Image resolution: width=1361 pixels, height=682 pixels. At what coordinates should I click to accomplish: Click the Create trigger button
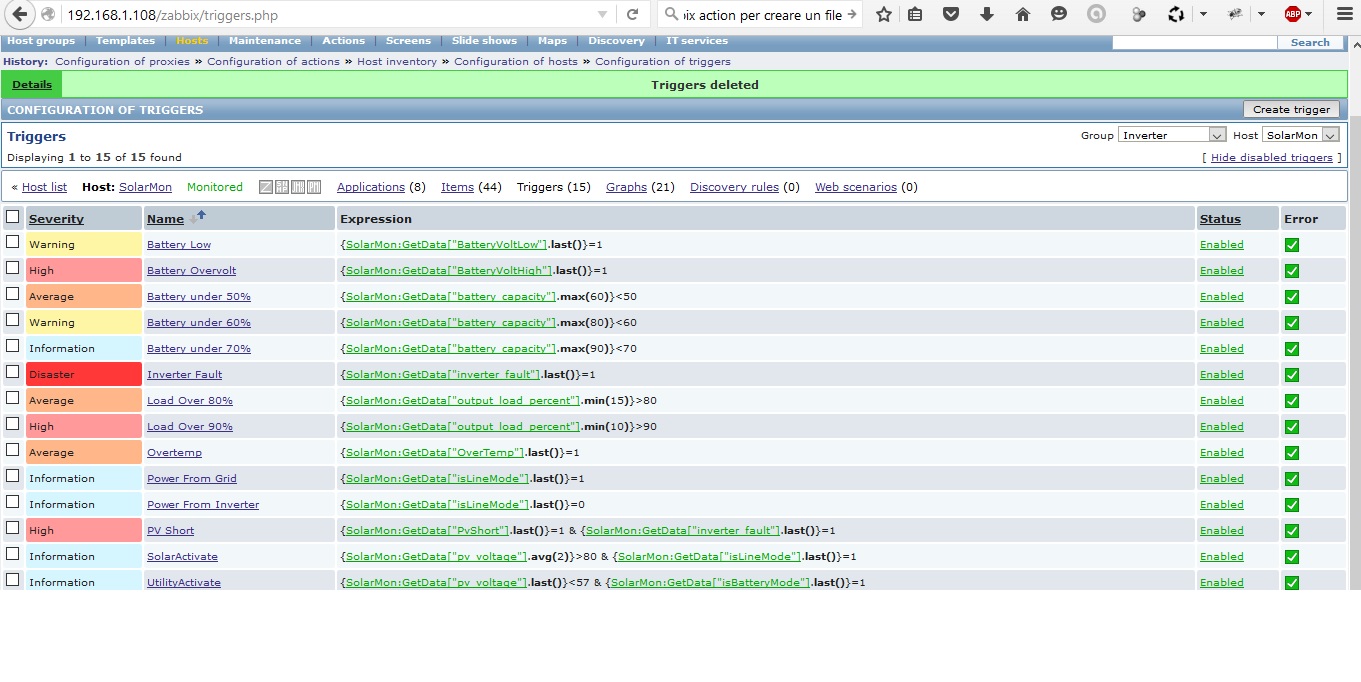[x=1291, y=110]
